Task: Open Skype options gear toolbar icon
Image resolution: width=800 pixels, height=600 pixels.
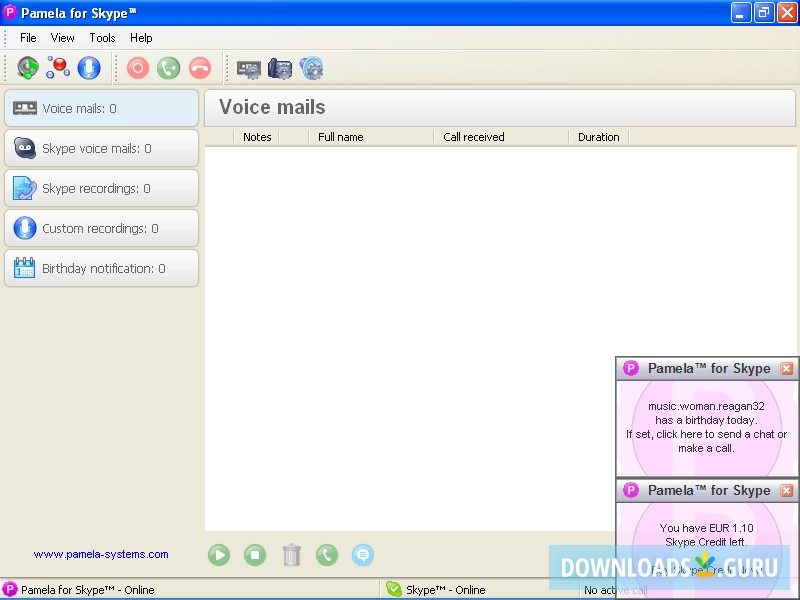Action: tap(311, 68)
